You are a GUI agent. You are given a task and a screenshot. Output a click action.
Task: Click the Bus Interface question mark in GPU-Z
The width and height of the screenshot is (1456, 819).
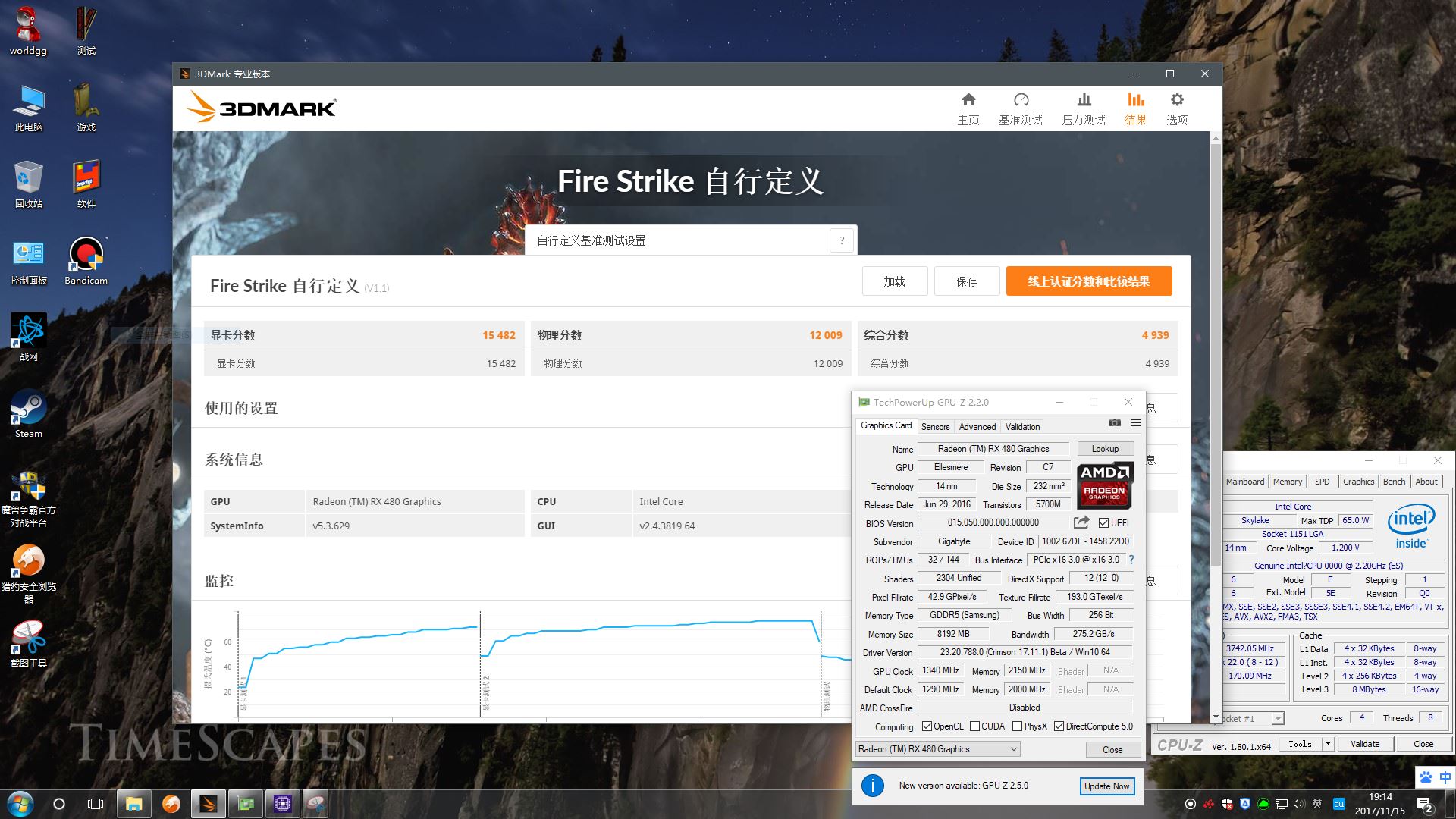[1131, 560]
